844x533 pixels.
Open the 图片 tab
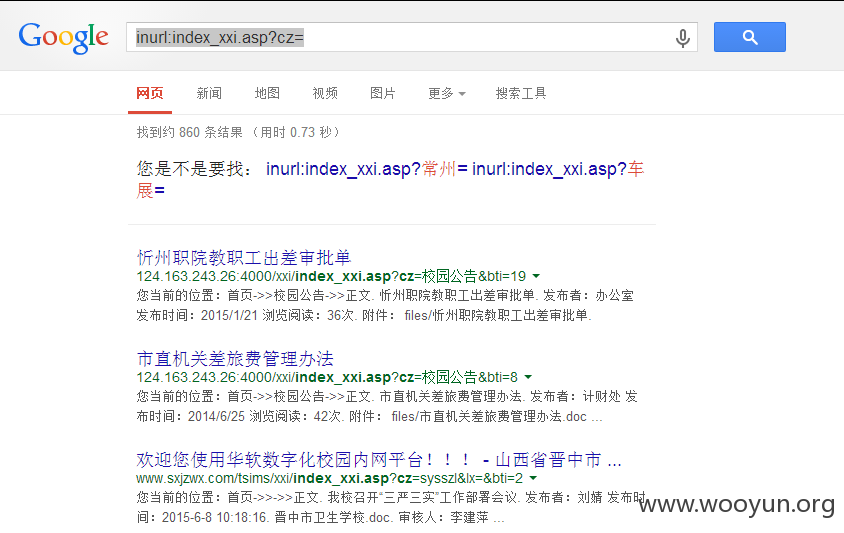383,93
